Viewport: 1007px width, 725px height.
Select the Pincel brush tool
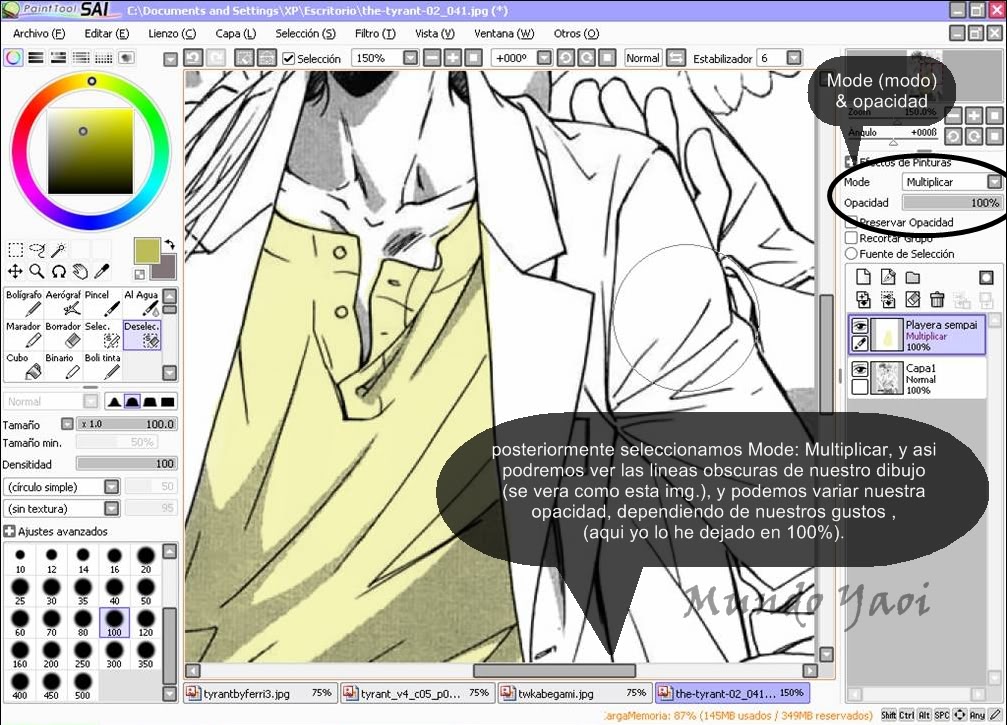click(x=102, y=303)
